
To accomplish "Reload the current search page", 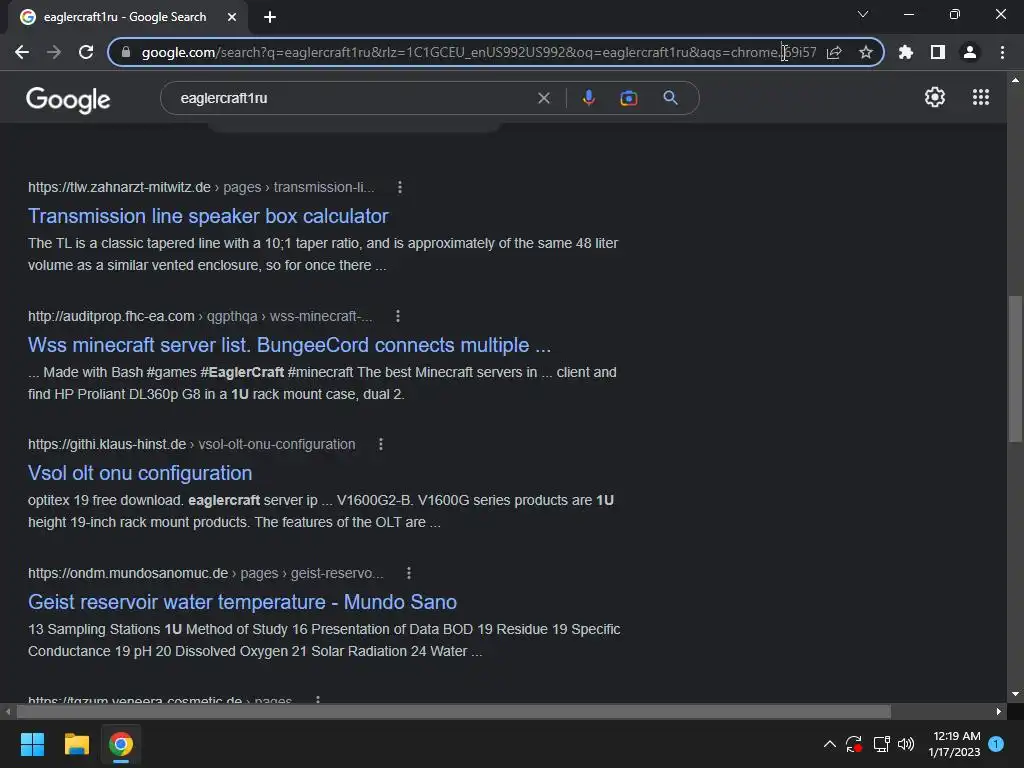I will (x=86, y=52).
